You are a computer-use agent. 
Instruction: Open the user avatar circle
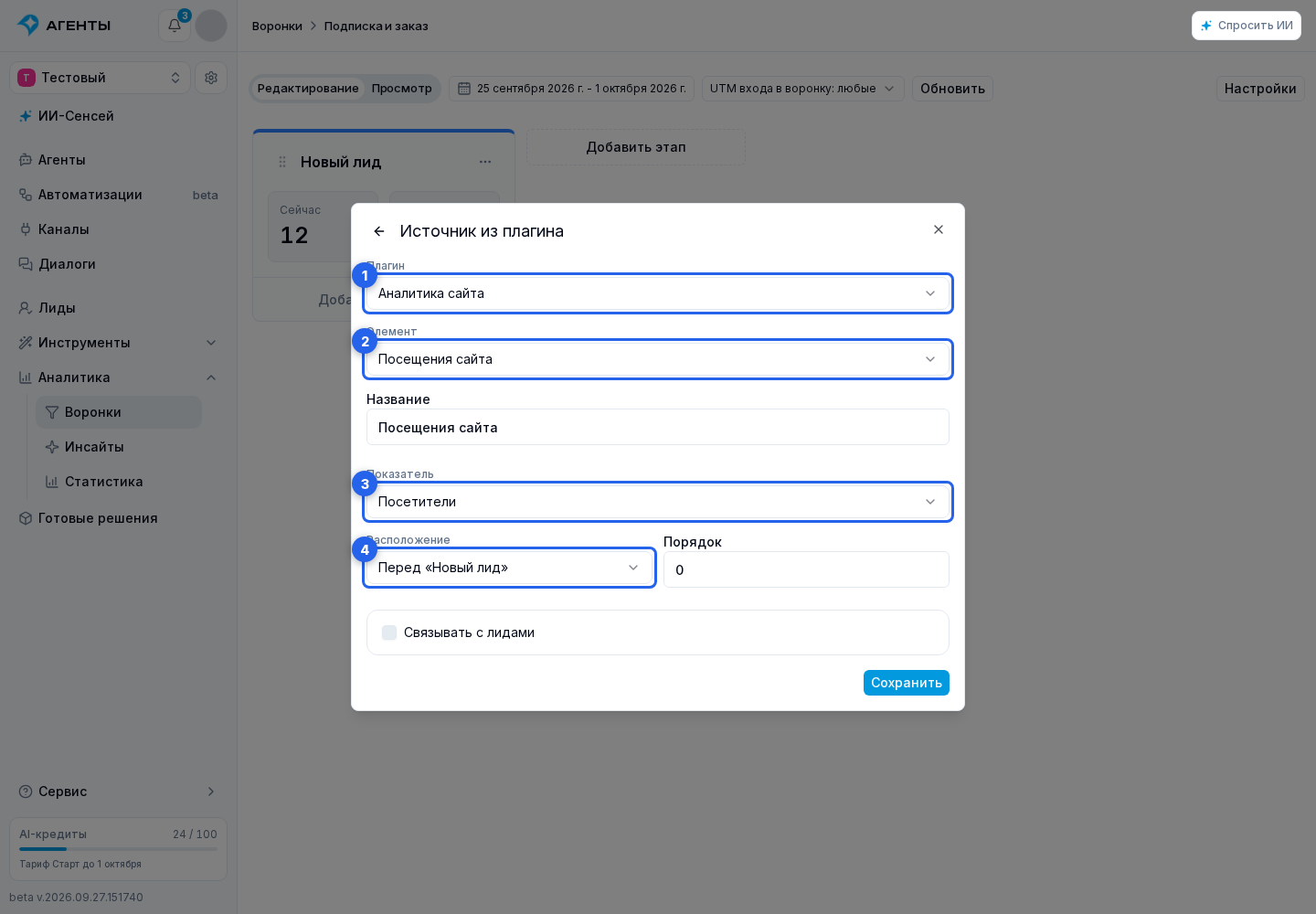[x=211, y=26]
